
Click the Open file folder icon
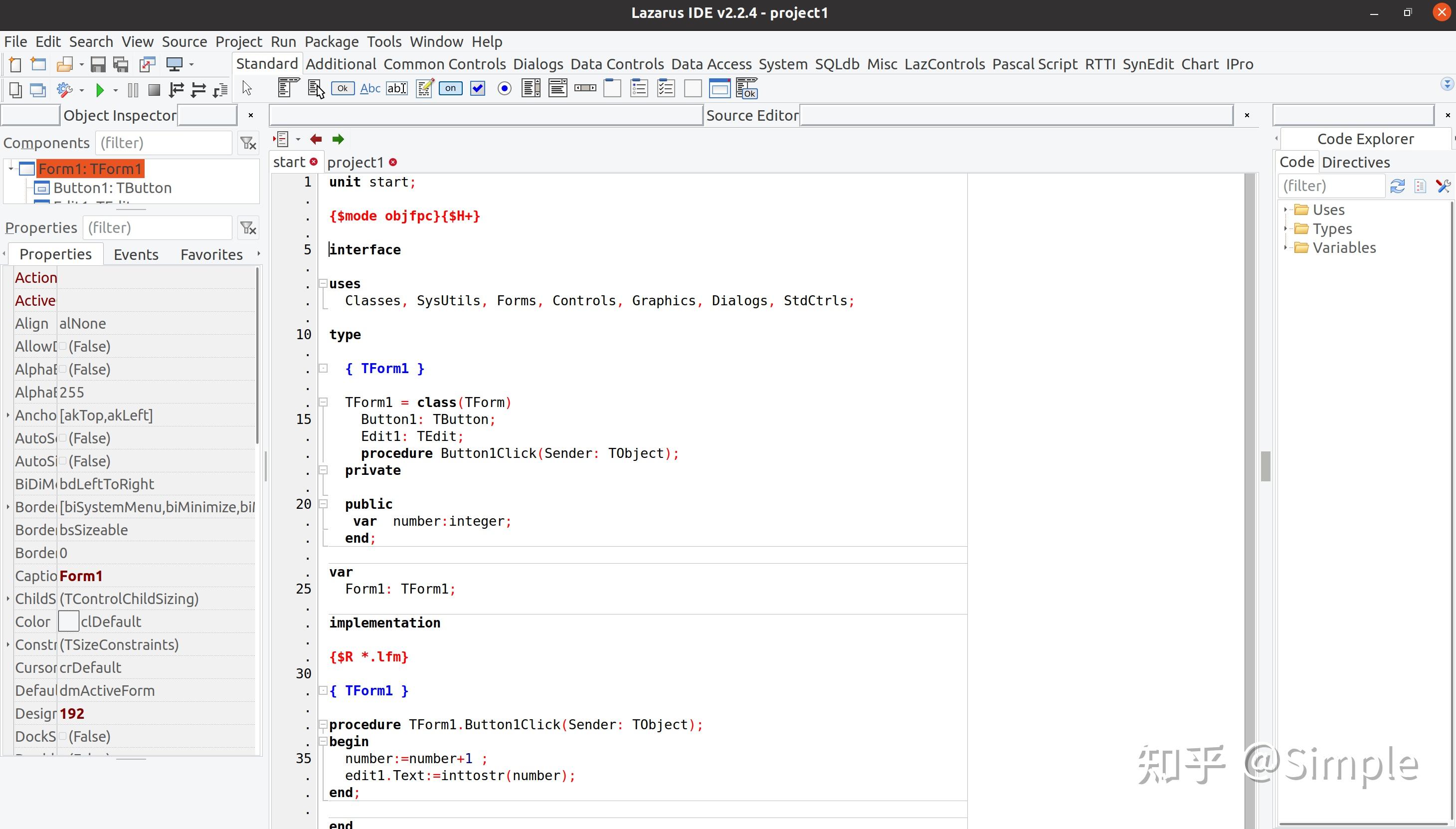coord(64,64)
